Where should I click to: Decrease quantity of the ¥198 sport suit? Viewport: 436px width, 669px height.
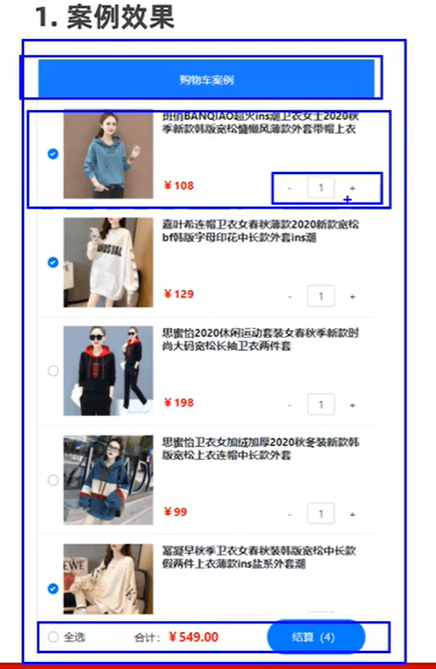(x=290, y=405)
